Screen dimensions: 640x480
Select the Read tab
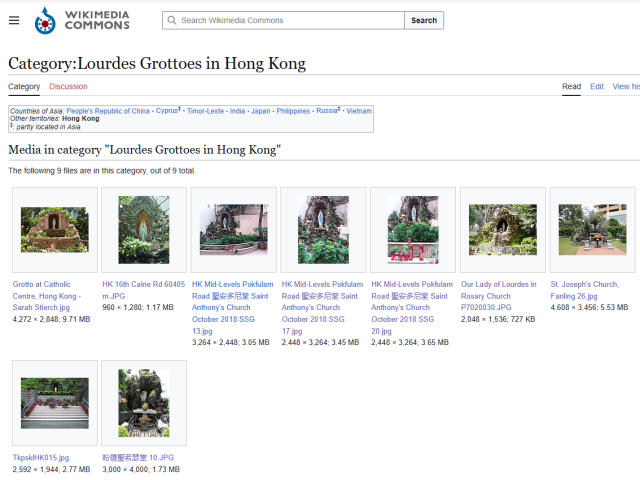(x=571, y=87)
